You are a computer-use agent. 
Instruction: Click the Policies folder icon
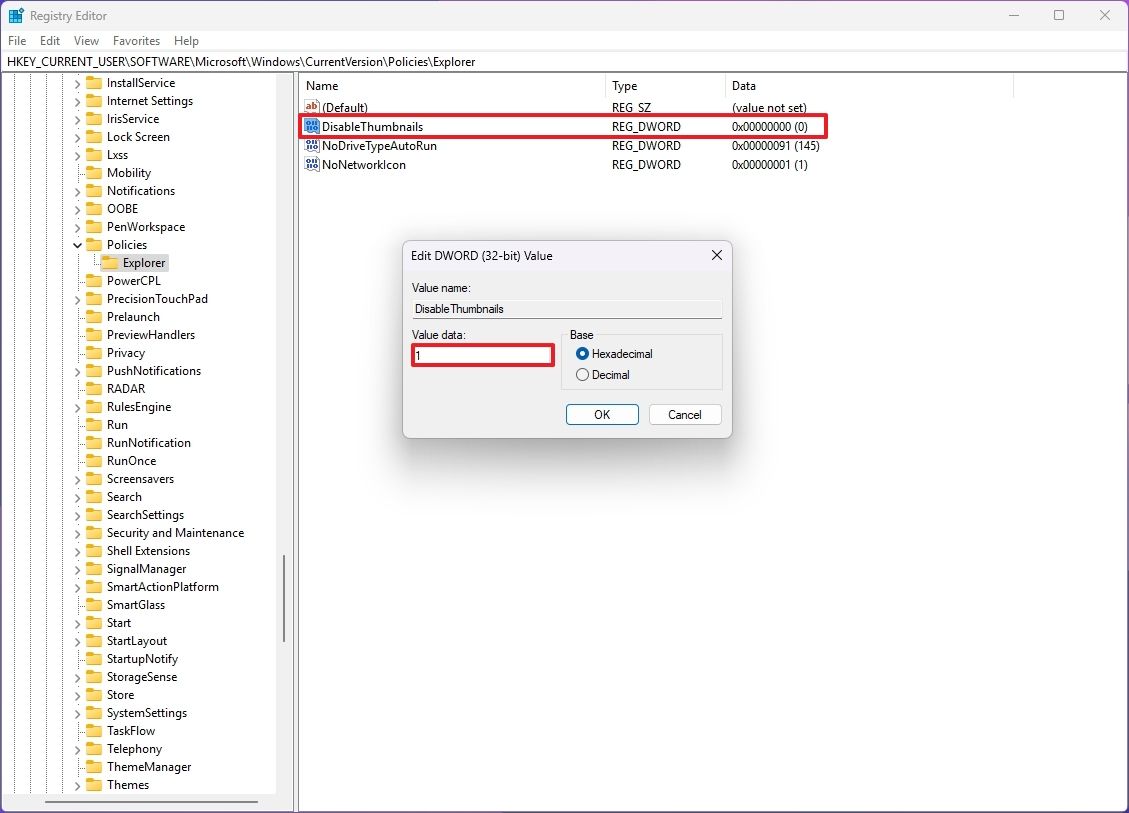coord(96,244)
